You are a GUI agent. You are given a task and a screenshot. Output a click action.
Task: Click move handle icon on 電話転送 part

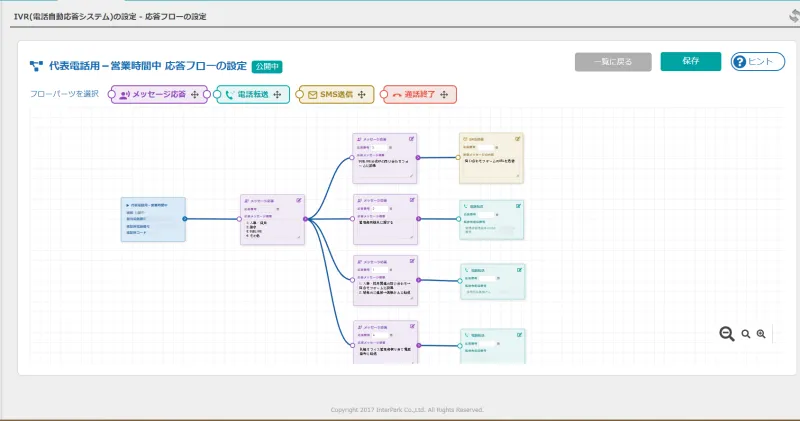277,94
